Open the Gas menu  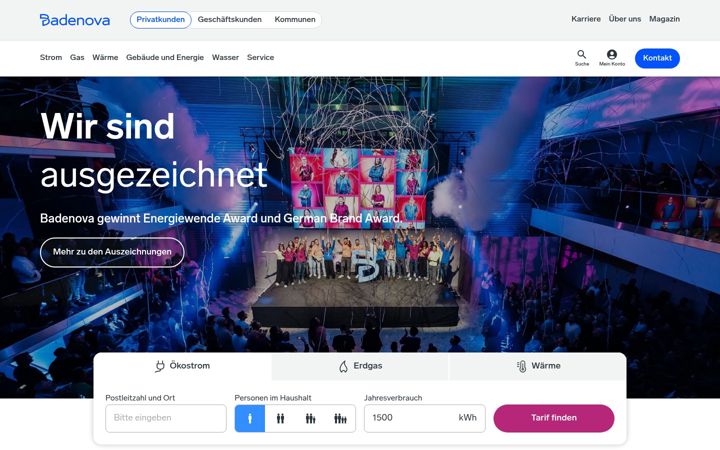(77, 57)
